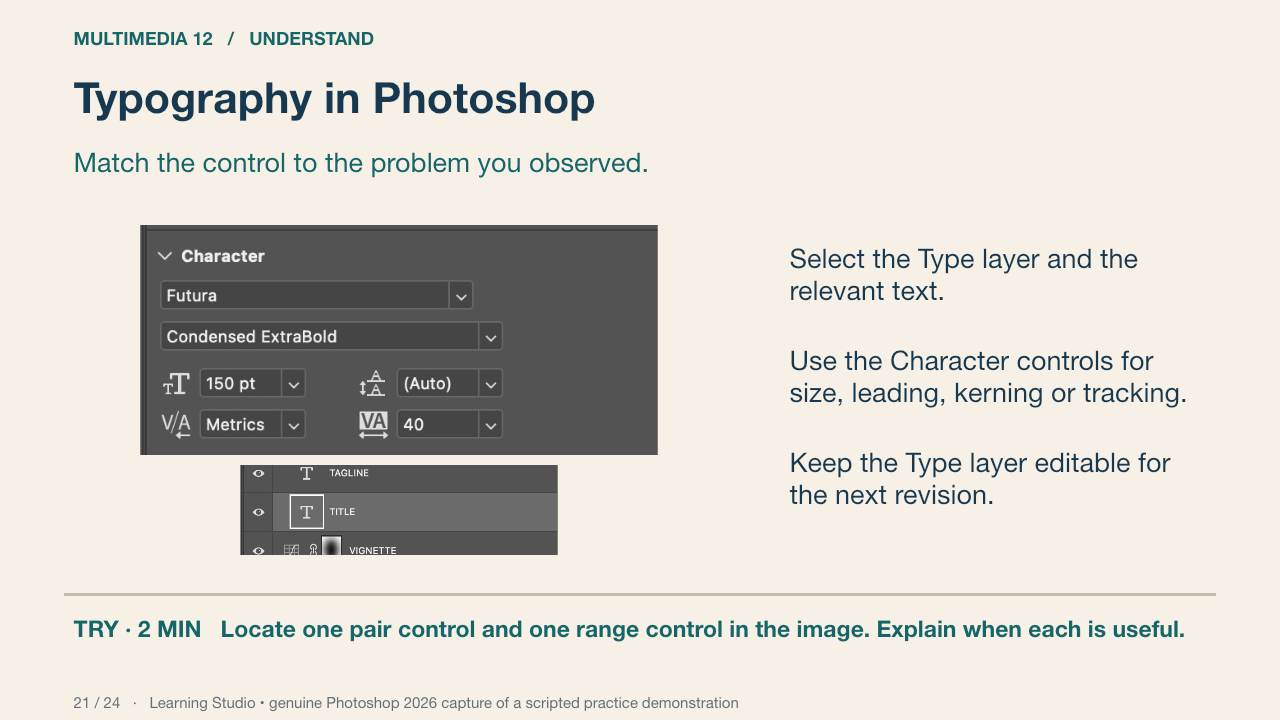Click the Condensed ExtraBold font style field
This screenshot has width=1280, height=720.
pyautogui.click(x=320, y=337)
